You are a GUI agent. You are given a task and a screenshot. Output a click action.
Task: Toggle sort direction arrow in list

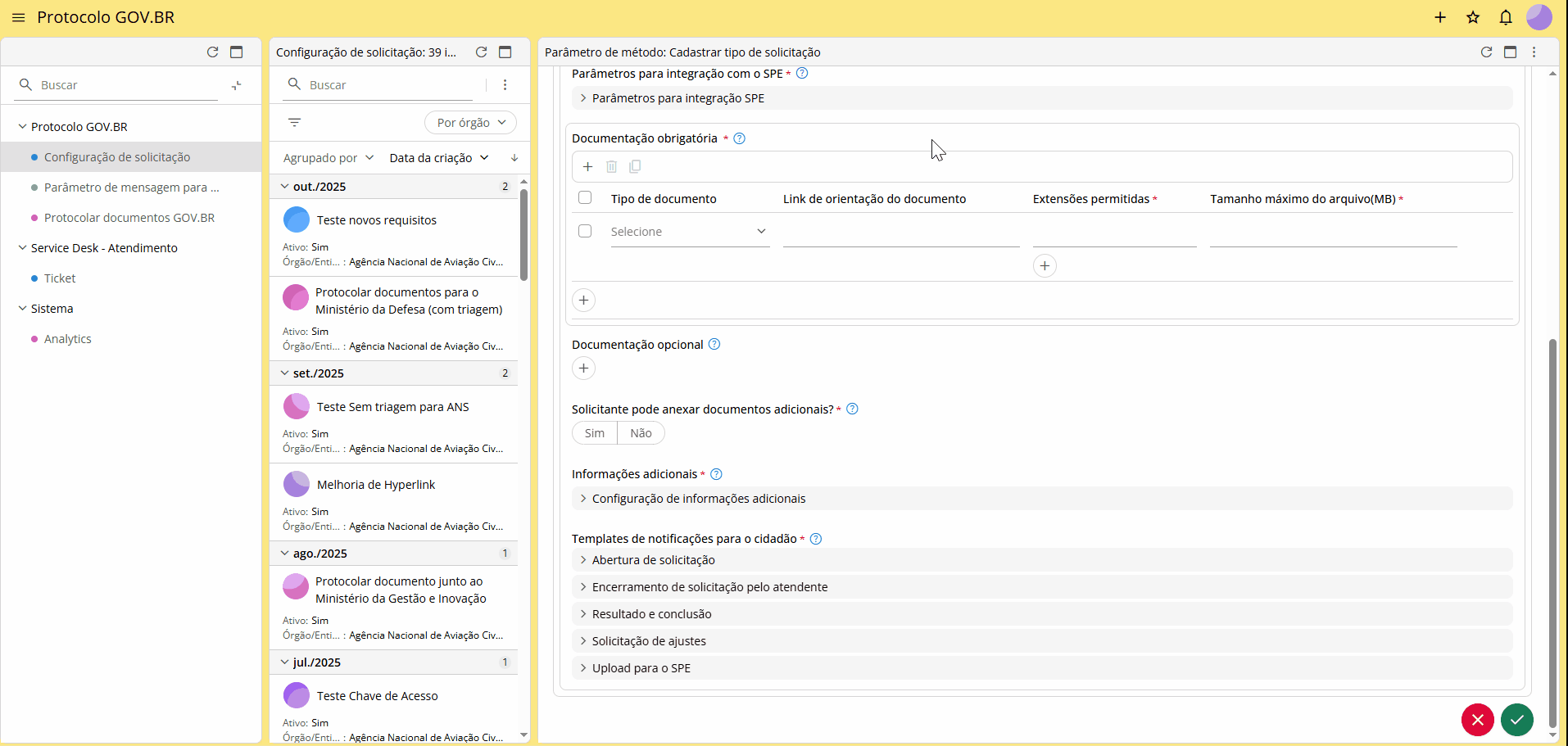point(514,157)
